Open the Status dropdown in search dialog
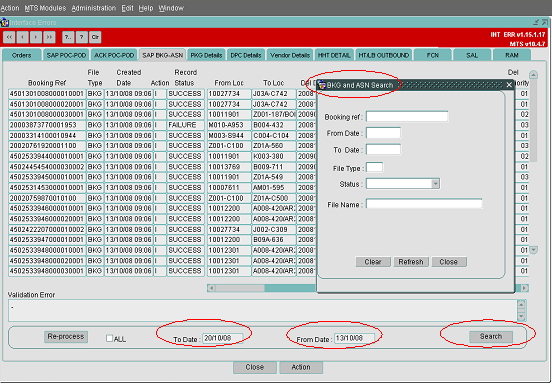Viewport: 552px width, 384px height. [435, 184]
